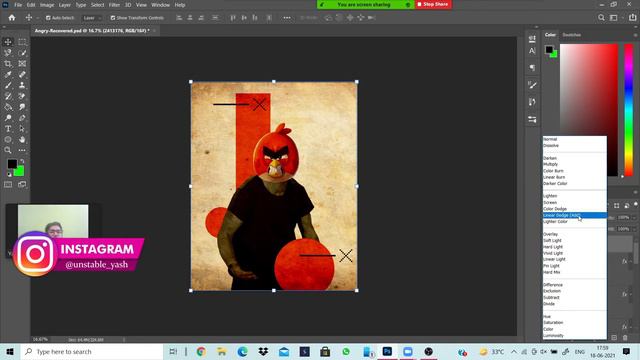The height and width of the screenshot is (360, 640).
Task: Open the Layer auto-select dropdown
Action: (x=92, y=18)
